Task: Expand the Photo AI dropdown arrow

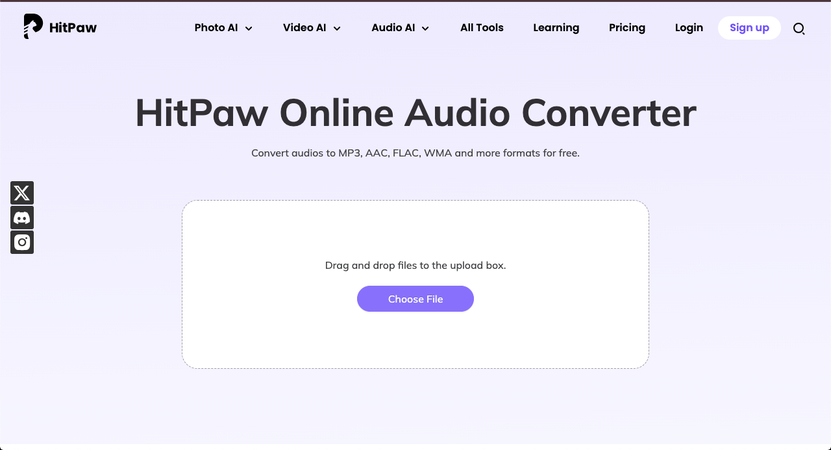Action: [x=249, y=29]
